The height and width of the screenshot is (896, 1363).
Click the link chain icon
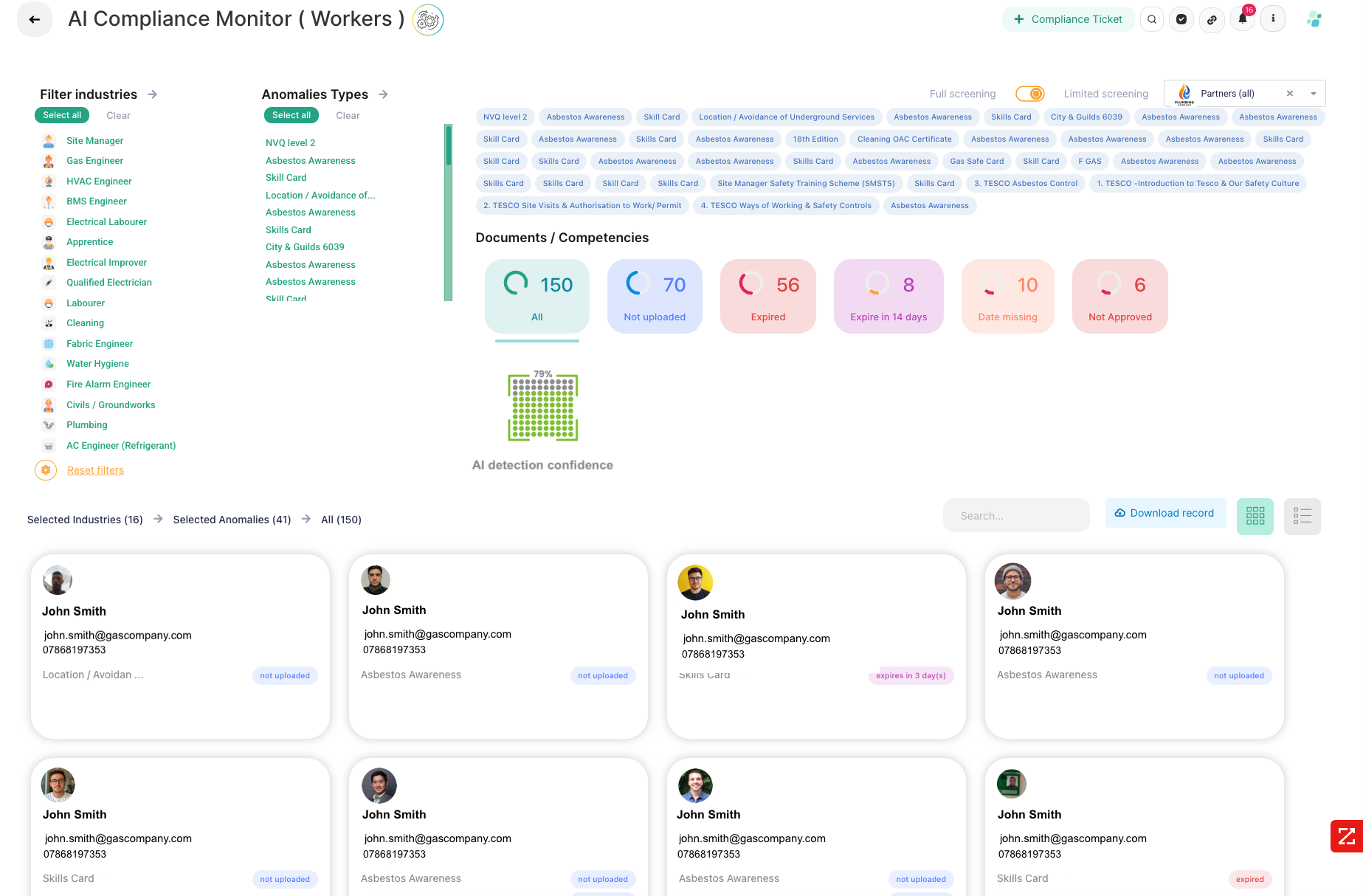pos(1212,20)
